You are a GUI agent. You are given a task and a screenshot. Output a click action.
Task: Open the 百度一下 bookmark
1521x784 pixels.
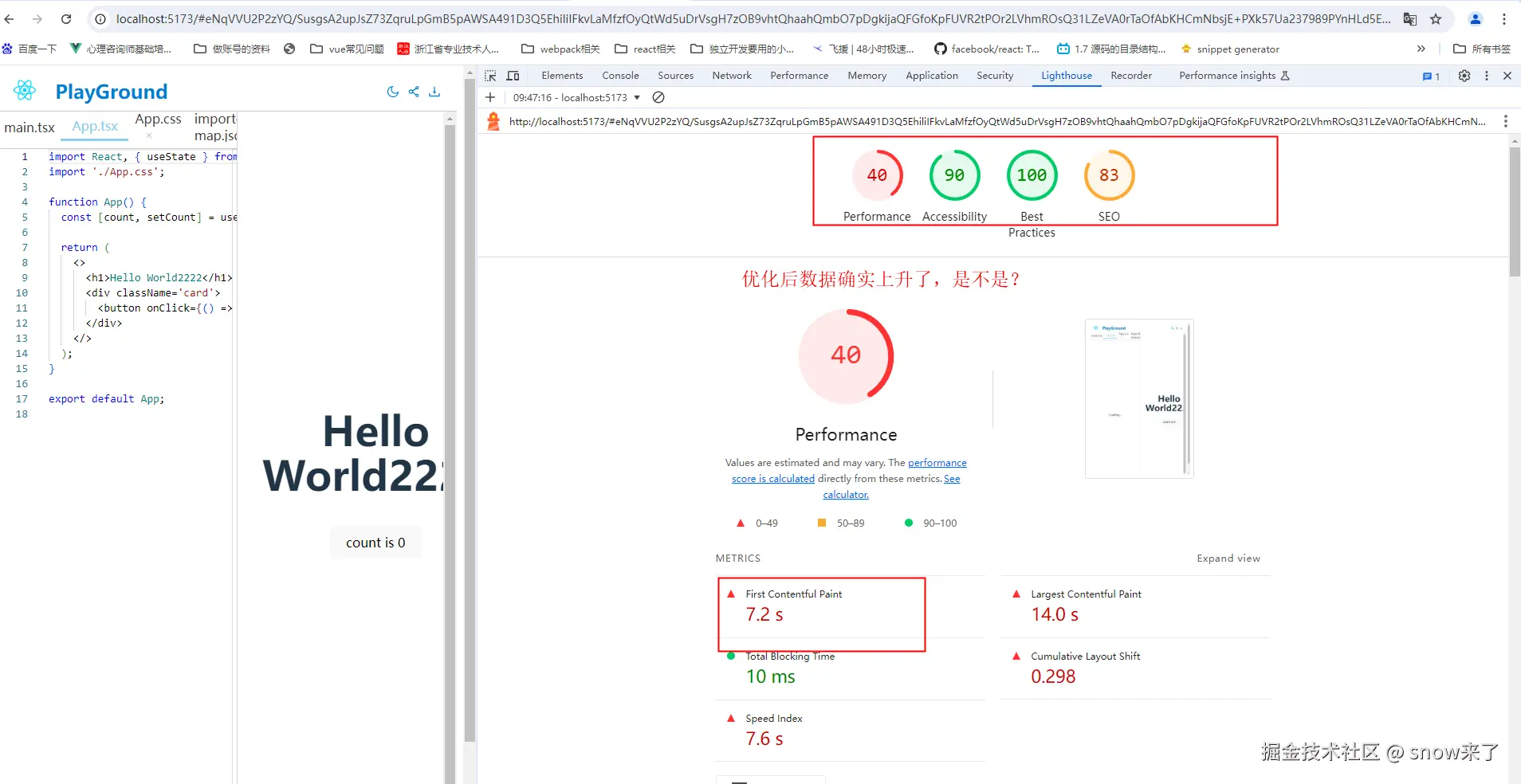tap(29, 49)
